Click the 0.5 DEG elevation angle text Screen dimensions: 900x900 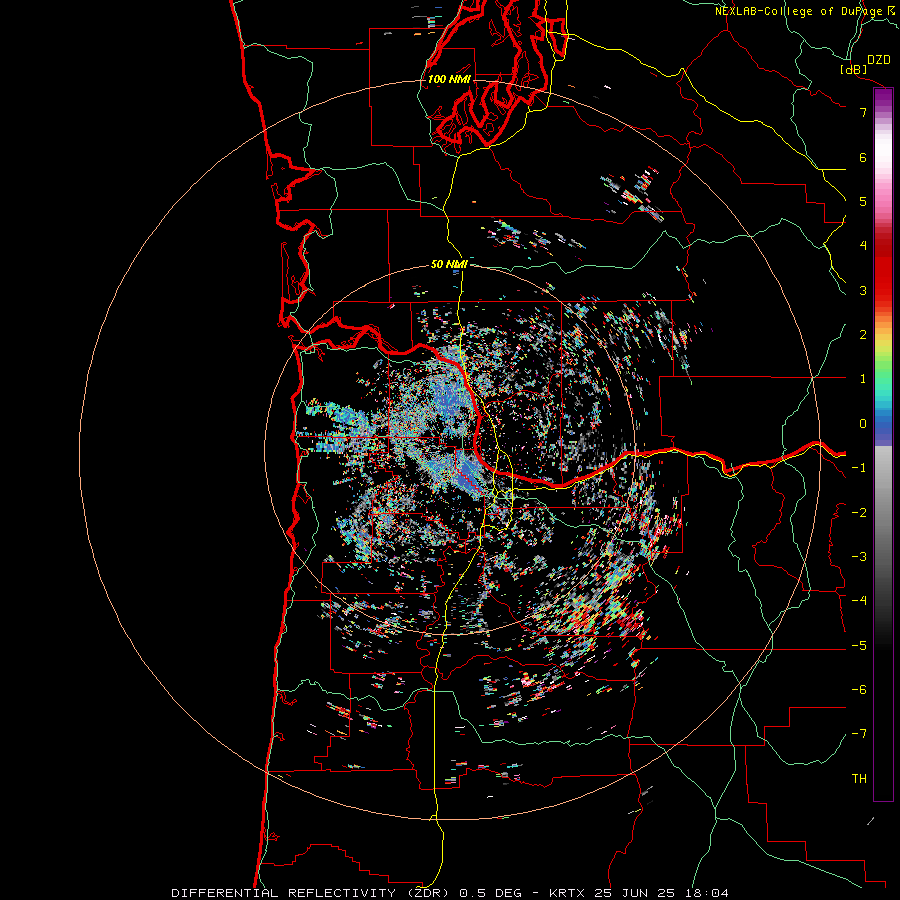[x=491, y=893]
